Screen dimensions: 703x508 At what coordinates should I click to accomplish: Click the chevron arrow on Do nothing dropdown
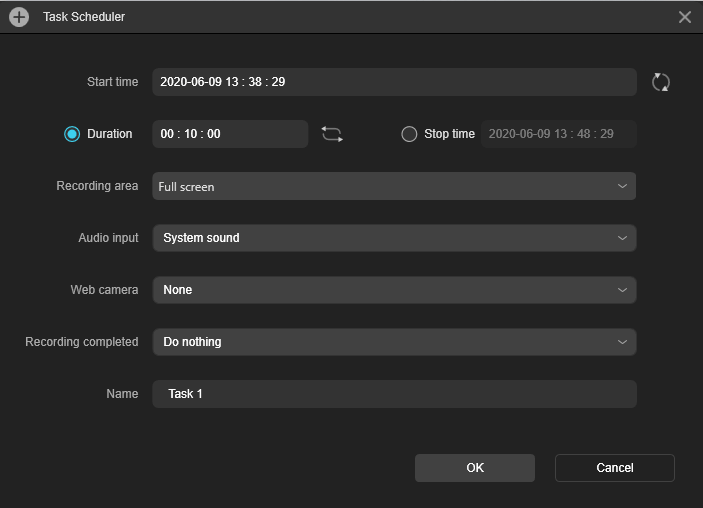622,342
